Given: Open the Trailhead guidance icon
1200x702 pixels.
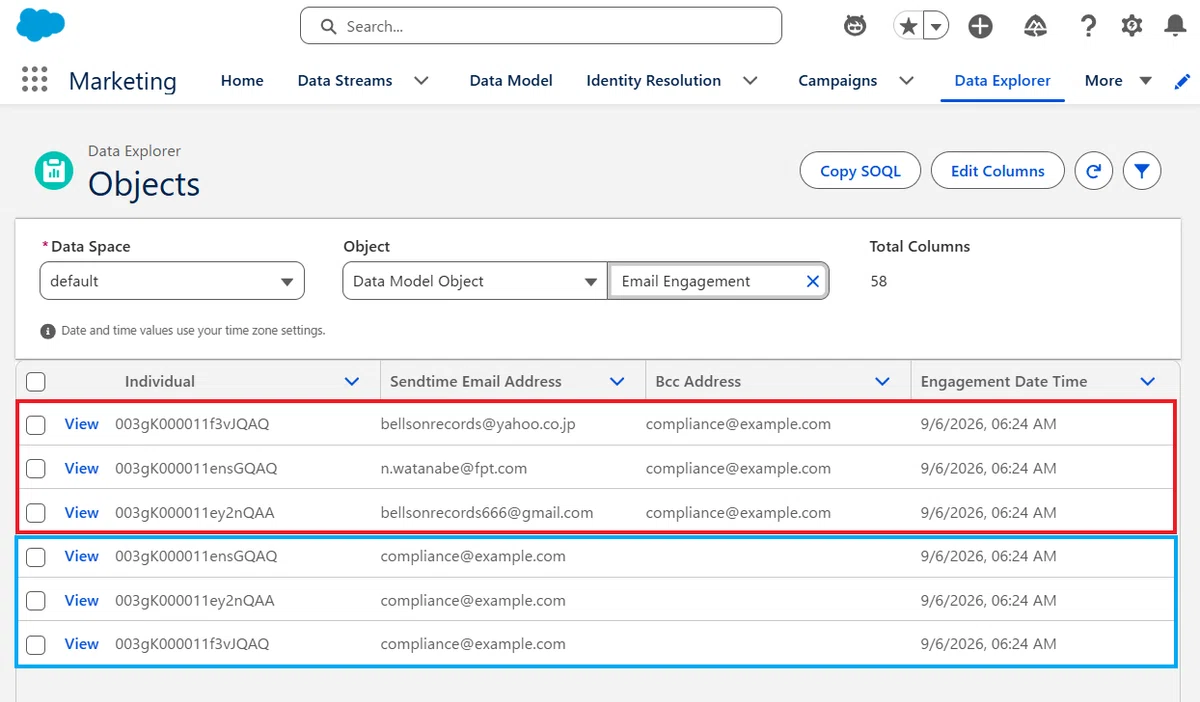Looking at the screenshot, I should 1036,27.
